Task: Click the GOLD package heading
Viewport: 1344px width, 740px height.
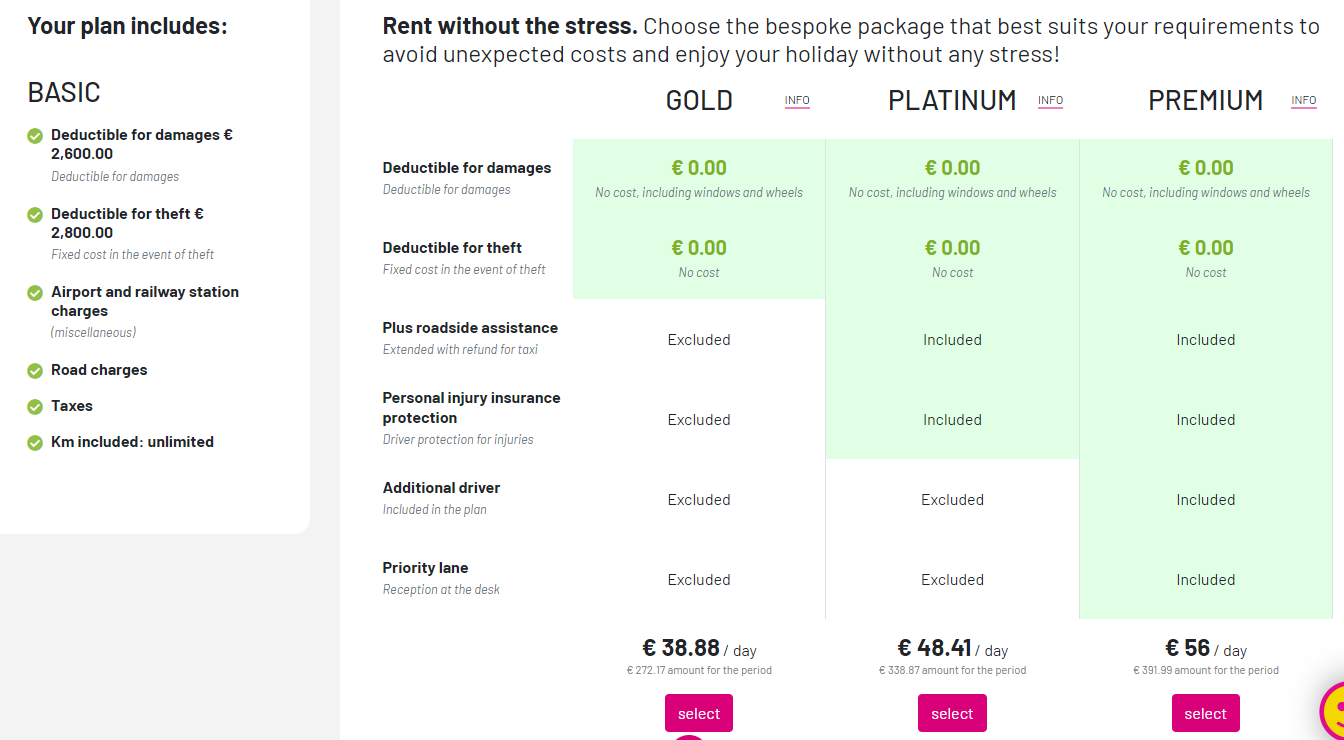Action: [699, 101]
